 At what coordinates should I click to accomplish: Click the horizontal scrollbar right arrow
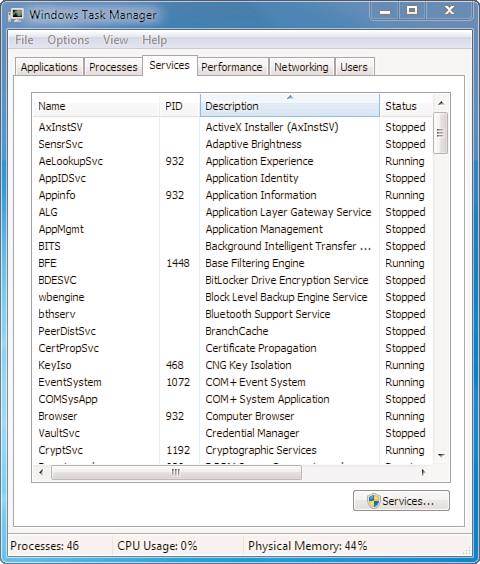pyautogui.click(x=424, y=472)
